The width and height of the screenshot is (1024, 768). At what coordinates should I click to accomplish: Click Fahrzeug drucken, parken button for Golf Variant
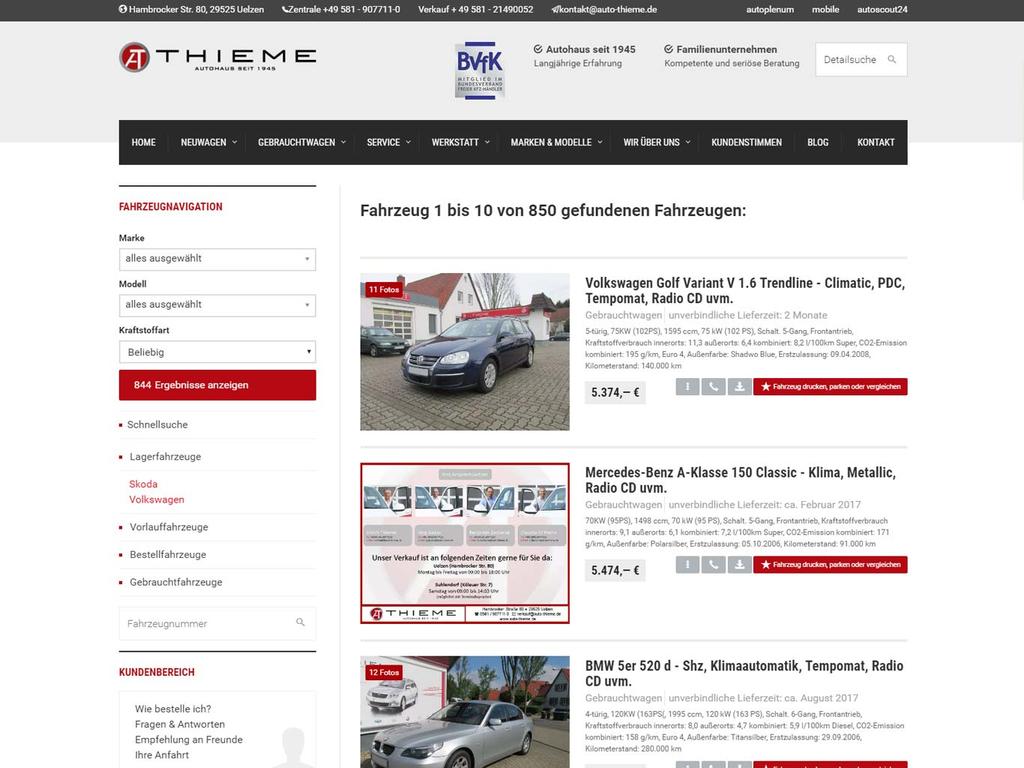click(x=830, y=387)
